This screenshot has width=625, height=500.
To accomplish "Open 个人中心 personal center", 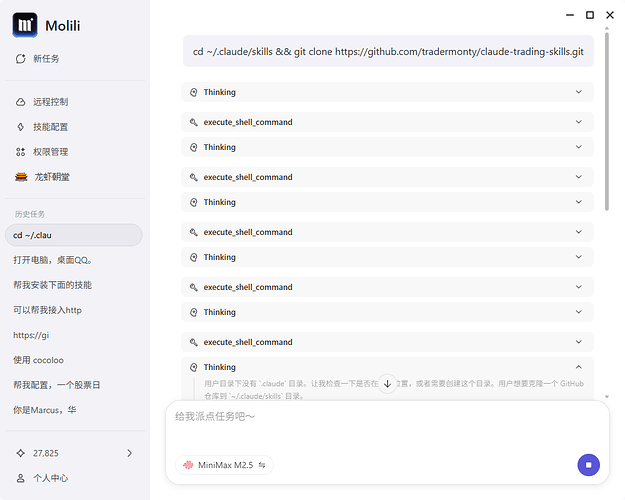I will 42,478.
